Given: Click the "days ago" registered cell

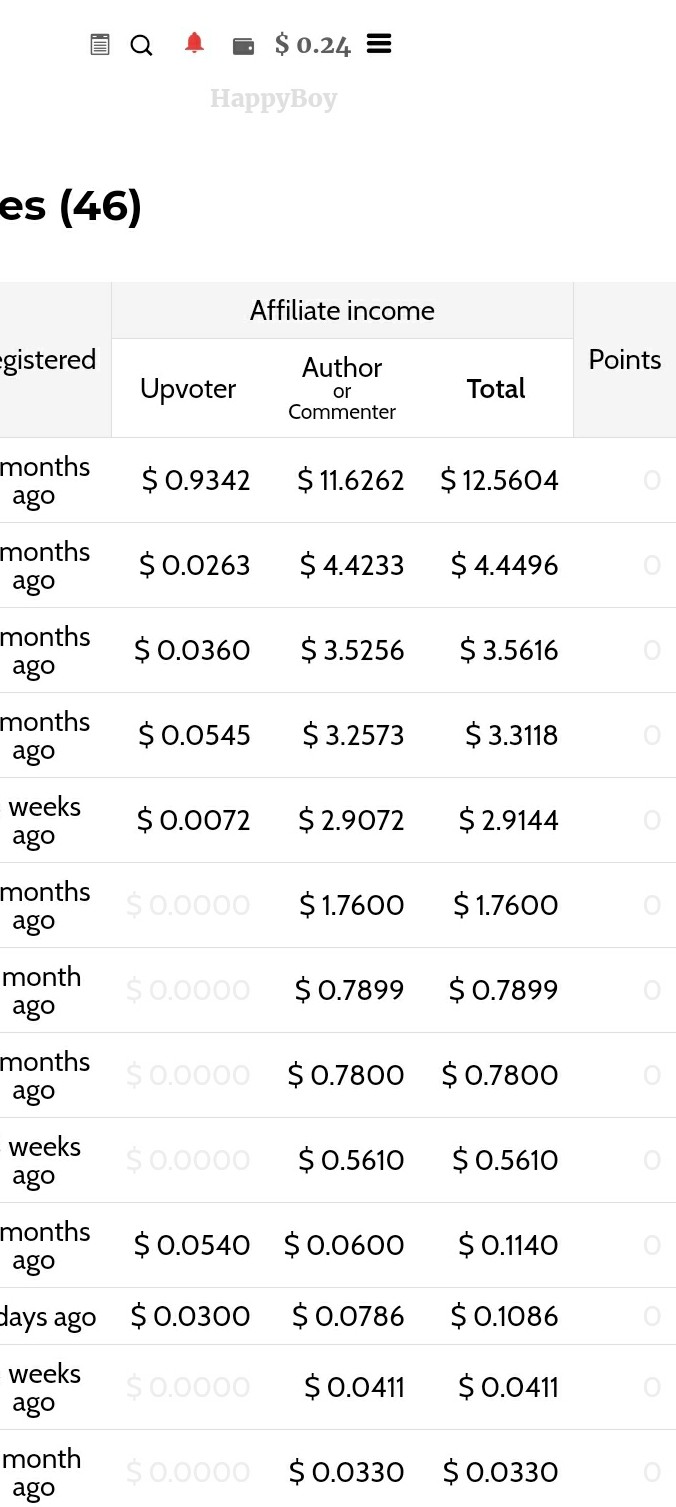Looking at the screenshot, I should [48, 1317].
